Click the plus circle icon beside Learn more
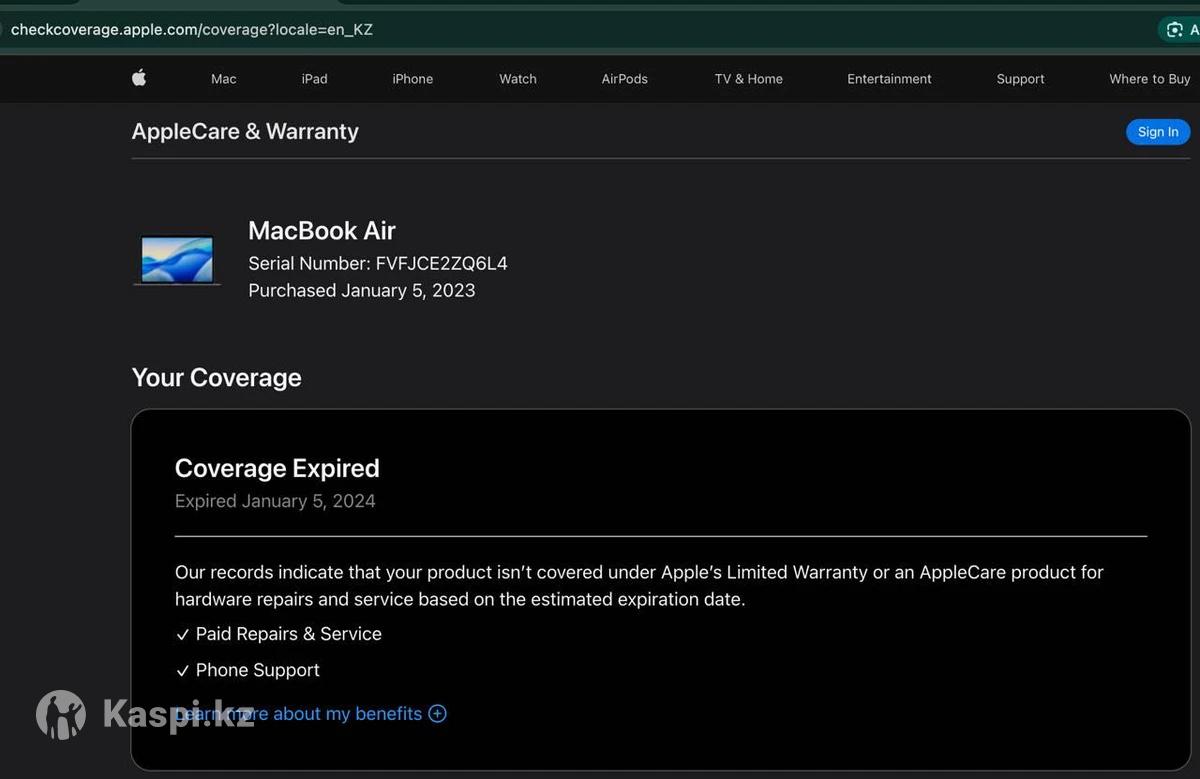 [437, 713]
